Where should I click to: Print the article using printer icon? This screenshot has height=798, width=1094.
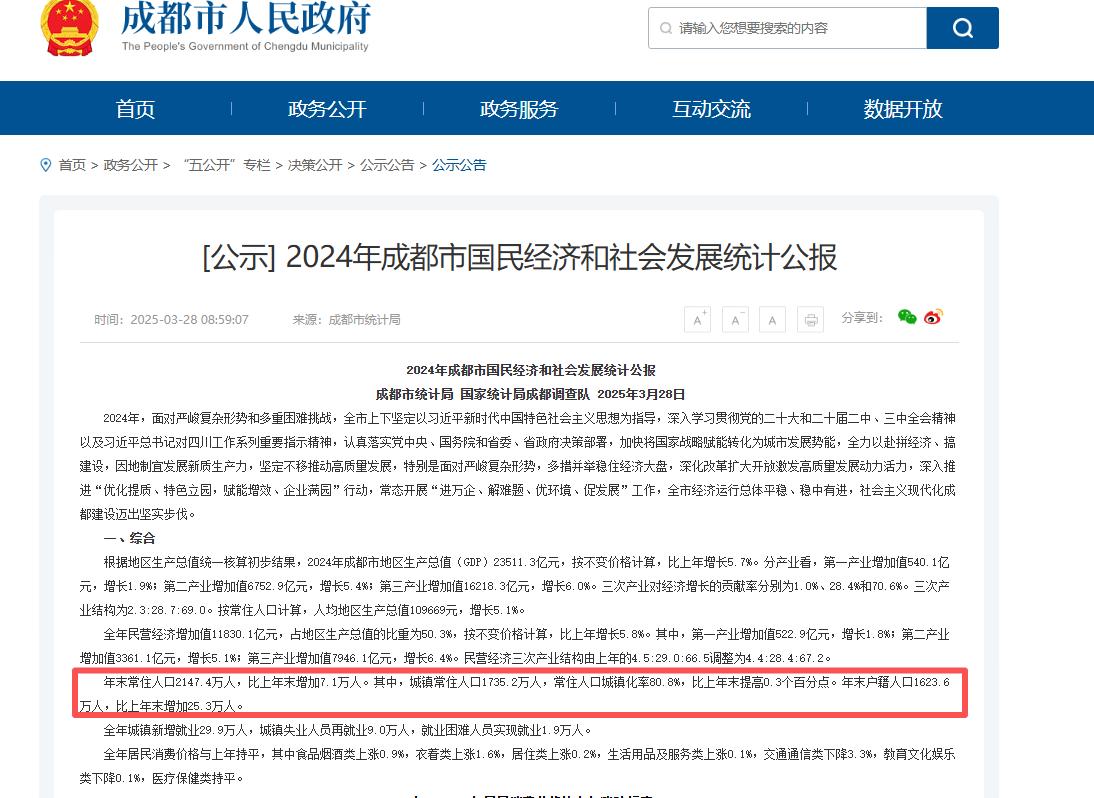coord(811,319)
